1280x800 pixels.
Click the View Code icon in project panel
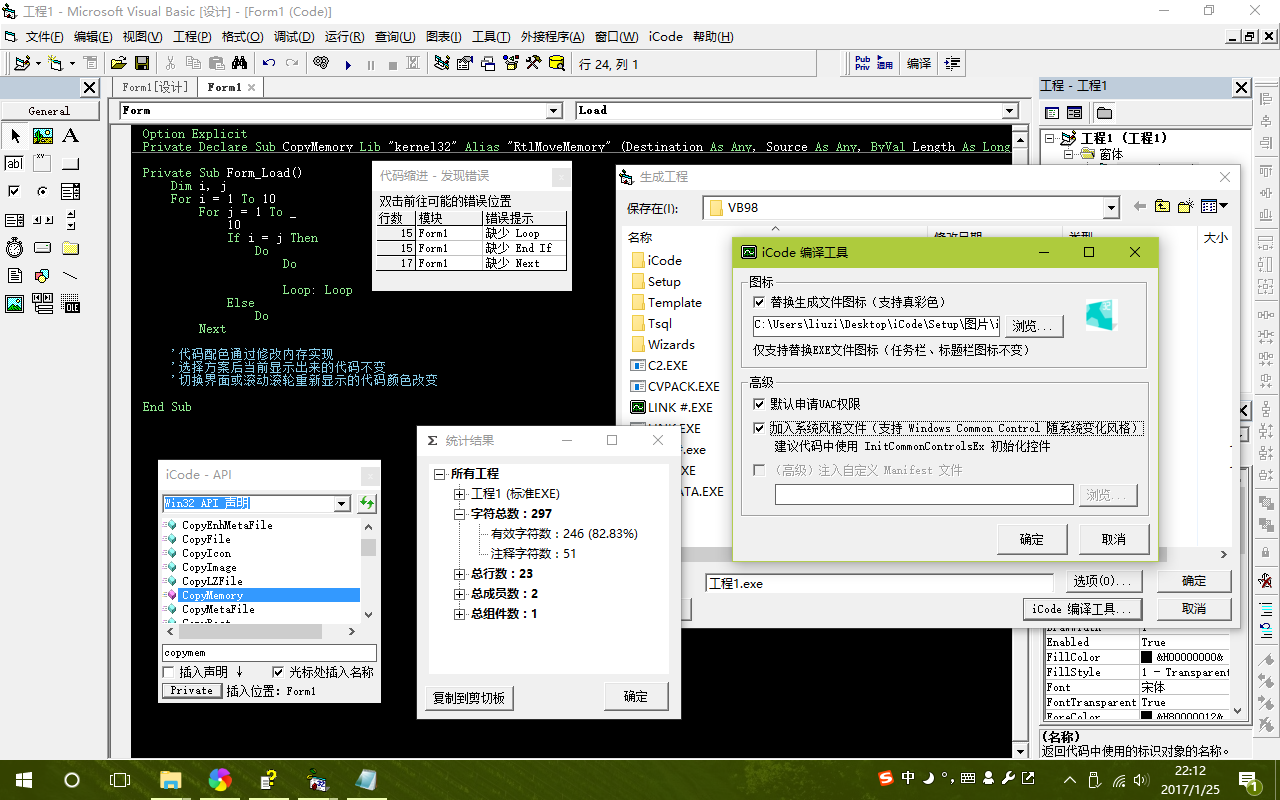(x=1052, y=113)
